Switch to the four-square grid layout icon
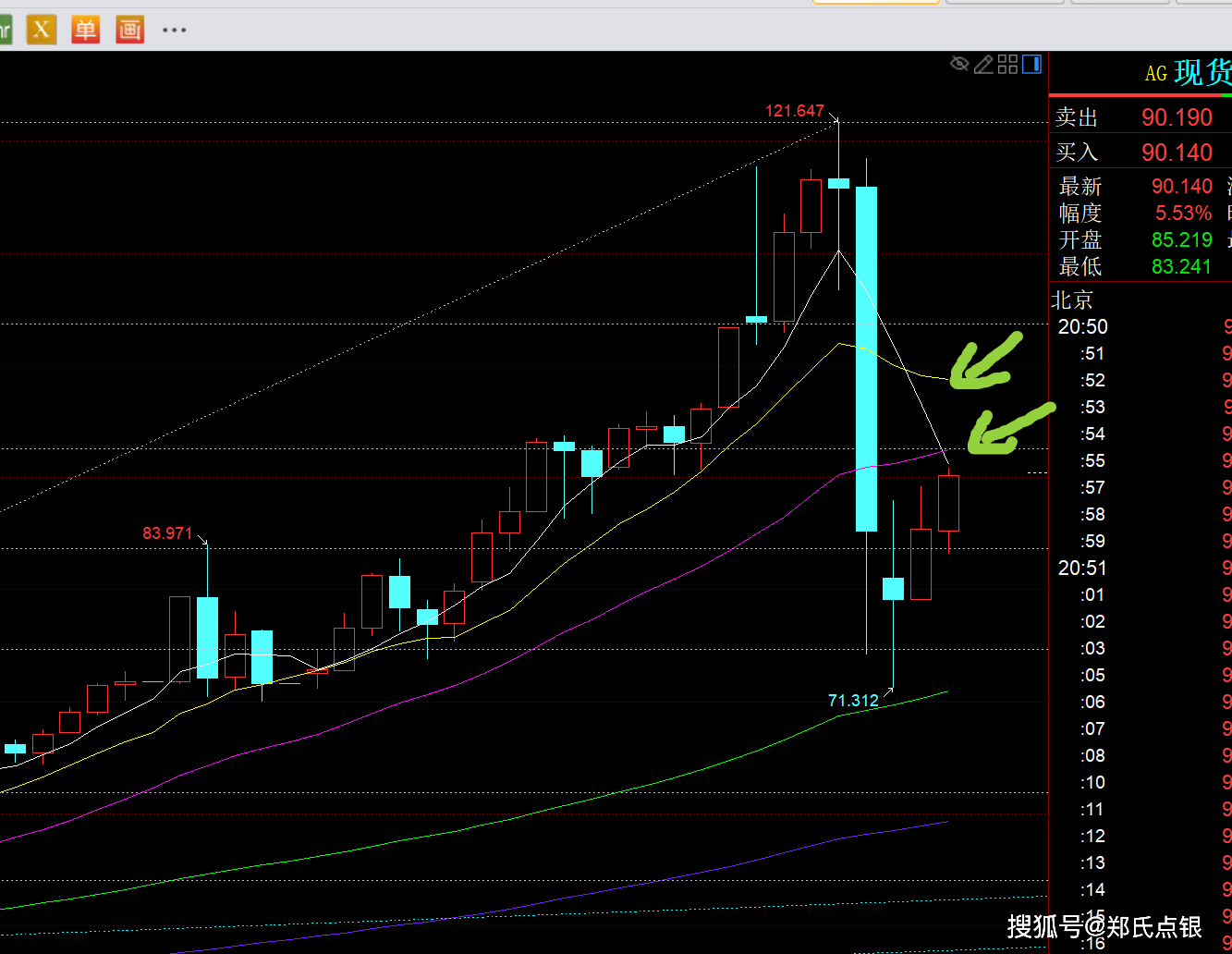 [x=1007, y=64]
